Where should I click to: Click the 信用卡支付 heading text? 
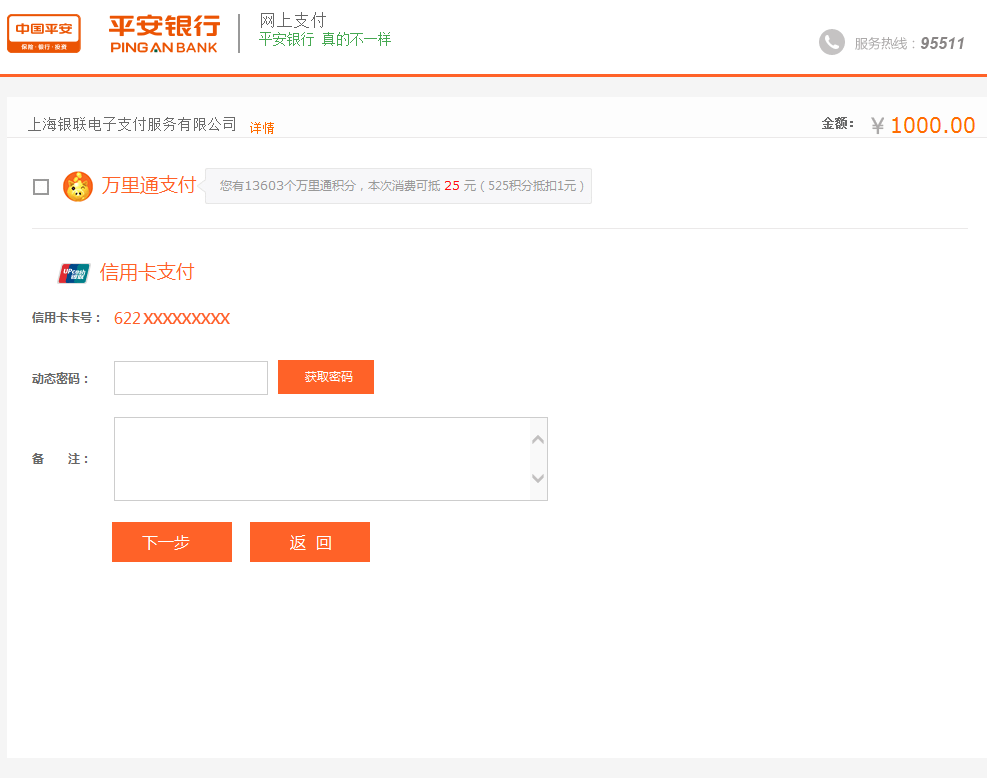click(147, 272)
